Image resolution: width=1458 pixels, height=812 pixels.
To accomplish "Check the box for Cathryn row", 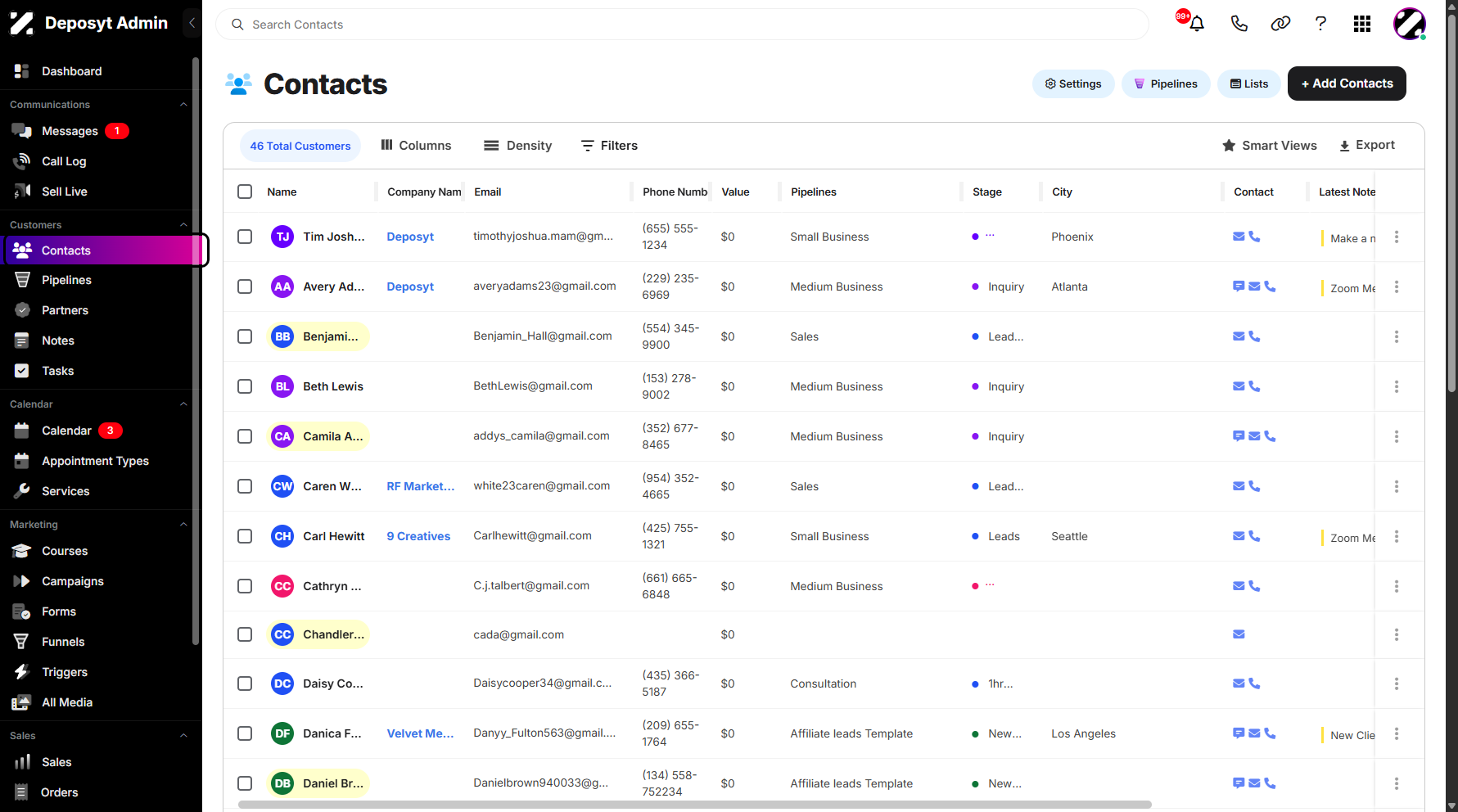I will (x=245, y=586).
